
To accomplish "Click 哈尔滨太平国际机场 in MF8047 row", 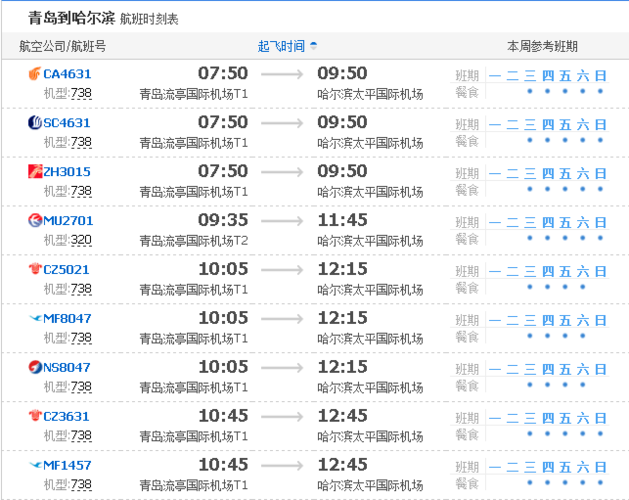I will point(370,339).
